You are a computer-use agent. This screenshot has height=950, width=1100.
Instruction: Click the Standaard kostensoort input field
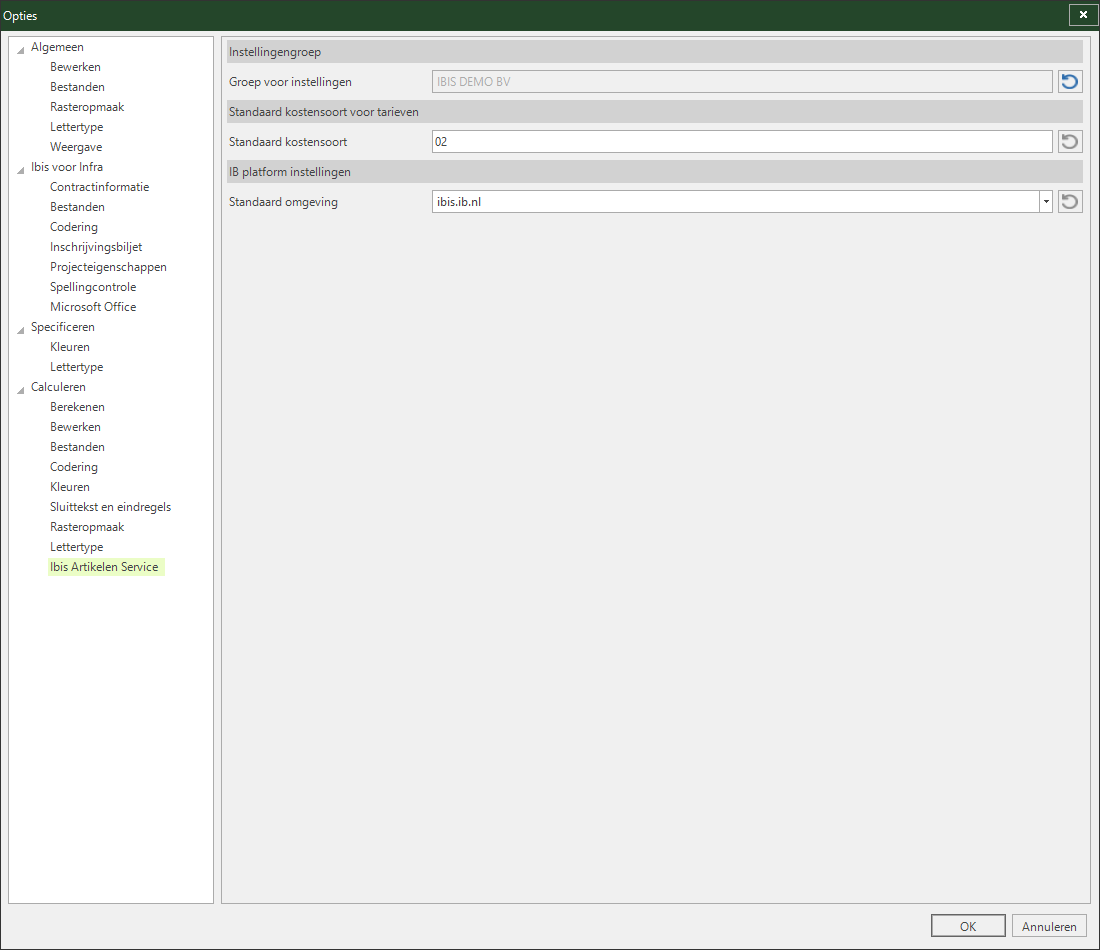tap(742, 142)
